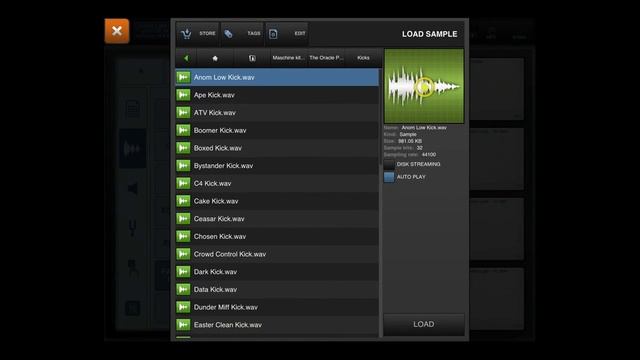Select Data Kick.wav sample
This screenshot has height=360, width=640.
tap(277, 289)
